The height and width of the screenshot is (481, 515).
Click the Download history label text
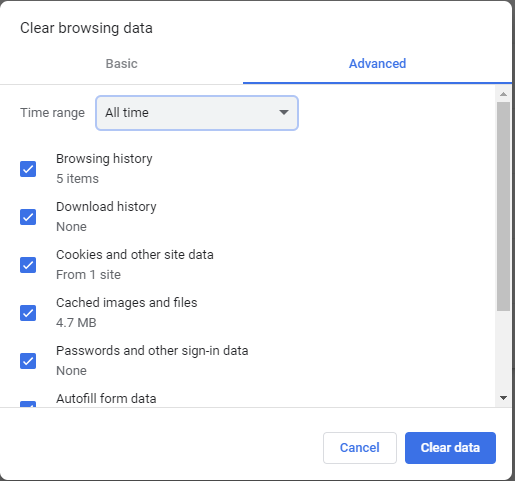[106, 207]
